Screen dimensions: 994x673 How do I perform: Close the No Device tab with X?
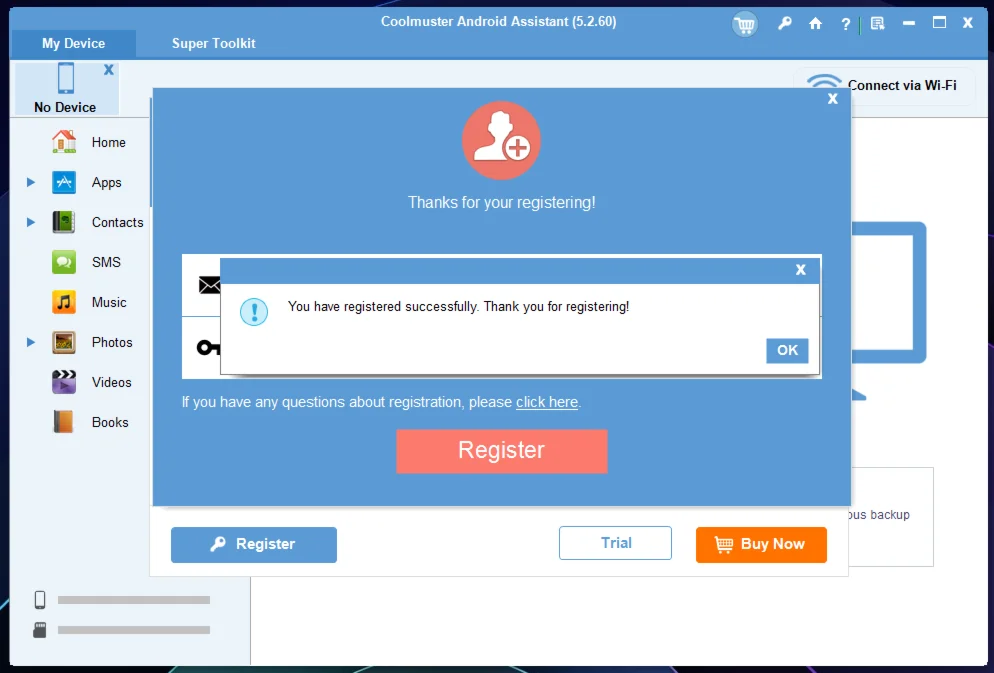coord(108,69)
